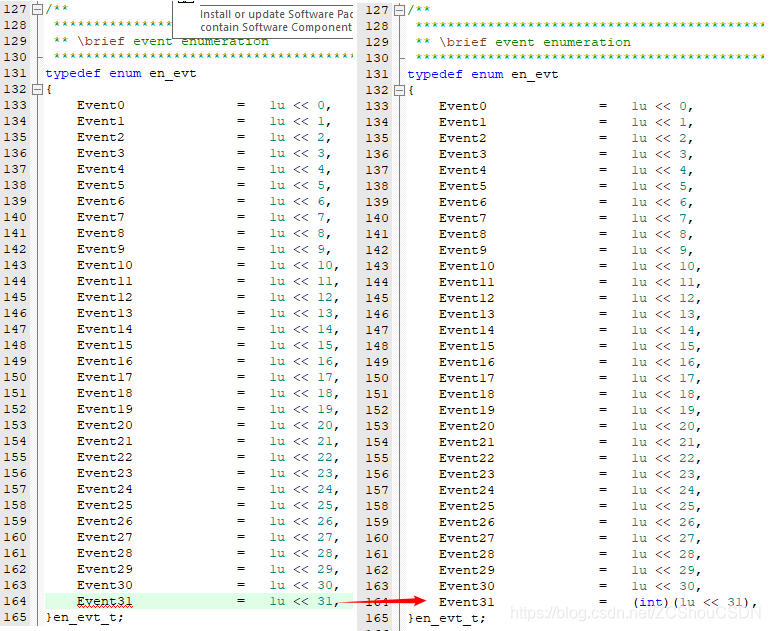Click '1u << 23,' value in right pane

(666, 474)
